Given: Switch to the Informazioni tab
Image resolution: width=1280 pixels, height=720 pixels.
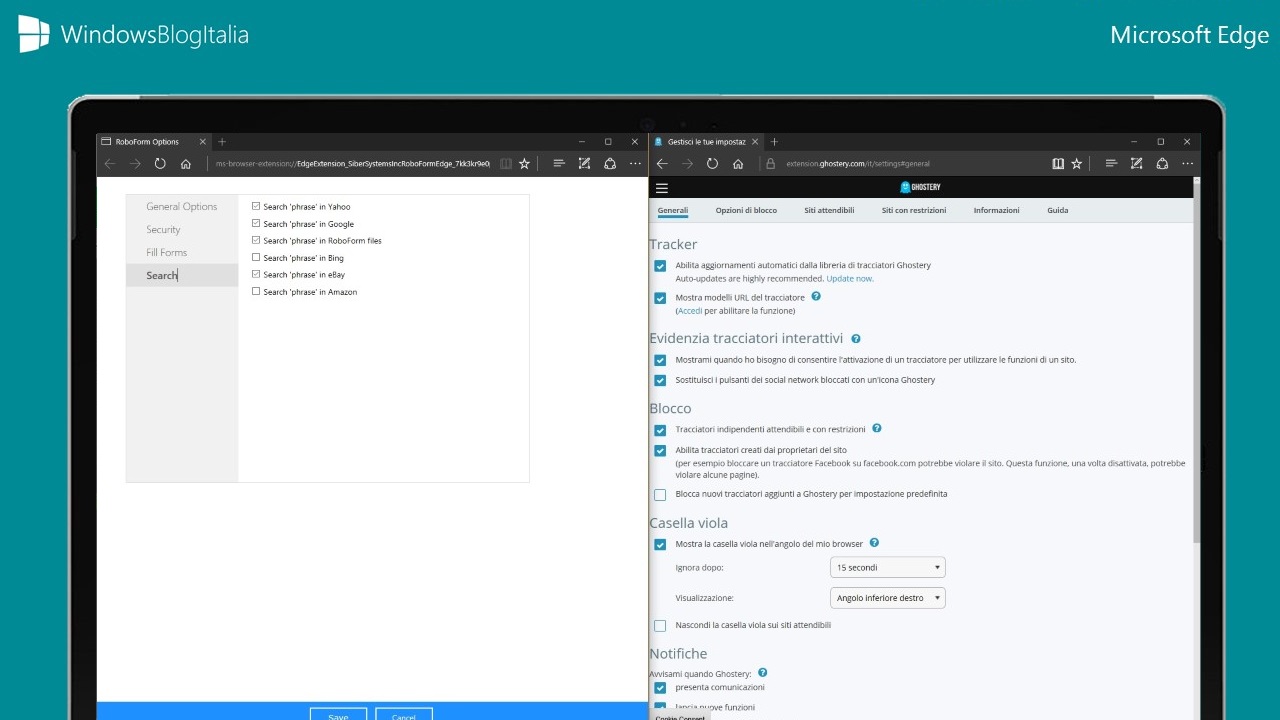Looking at the screenshot, I should point(997,210).
